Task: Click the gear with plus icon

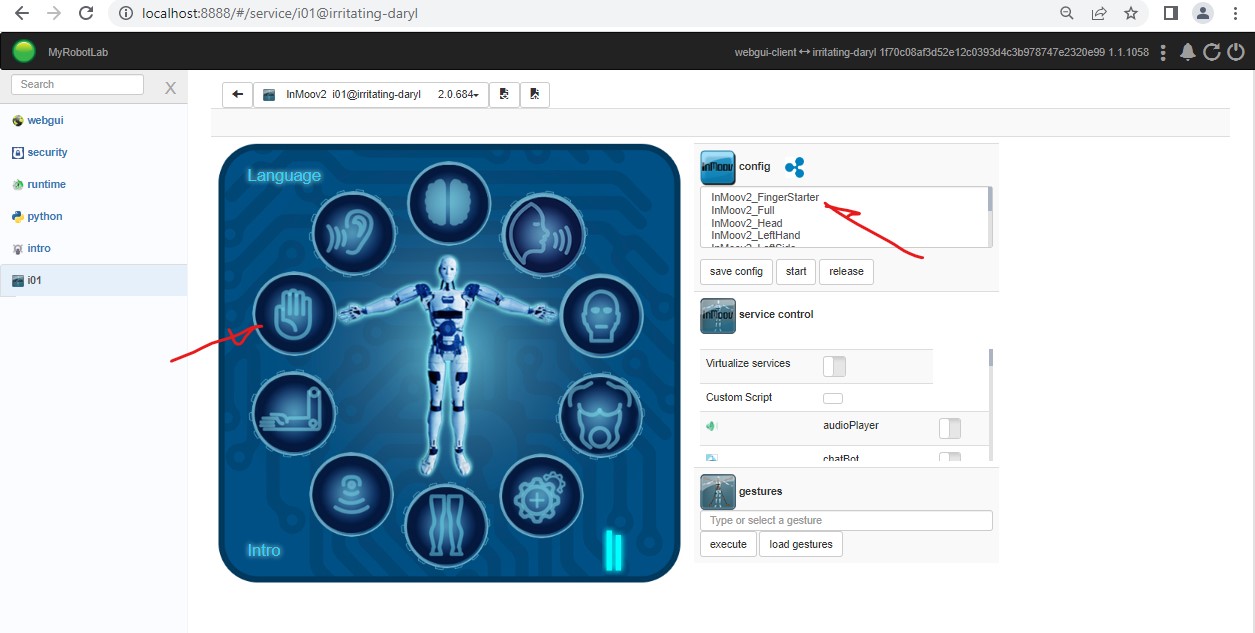Action: pyautogui.click(x=540, y=497)
